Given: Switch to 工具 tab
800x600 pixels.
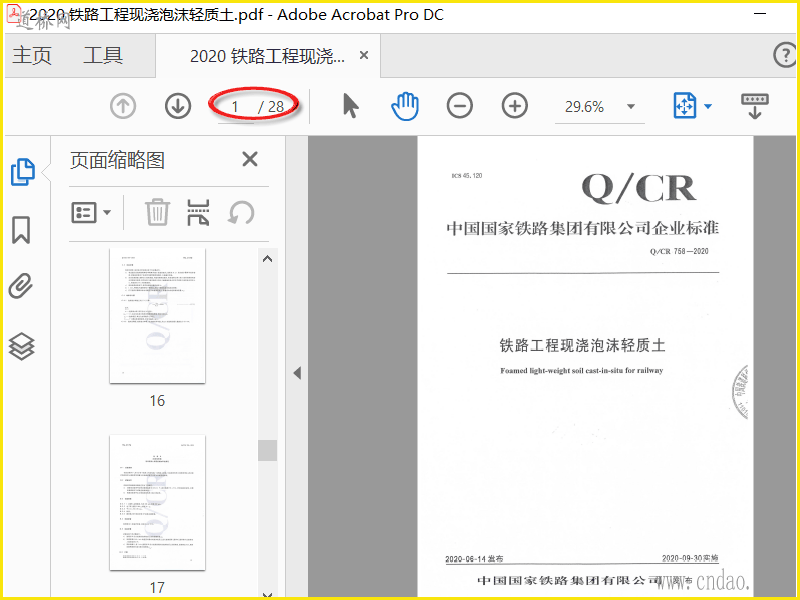Looking at the screenshot, I should click(x=103, y=55).
